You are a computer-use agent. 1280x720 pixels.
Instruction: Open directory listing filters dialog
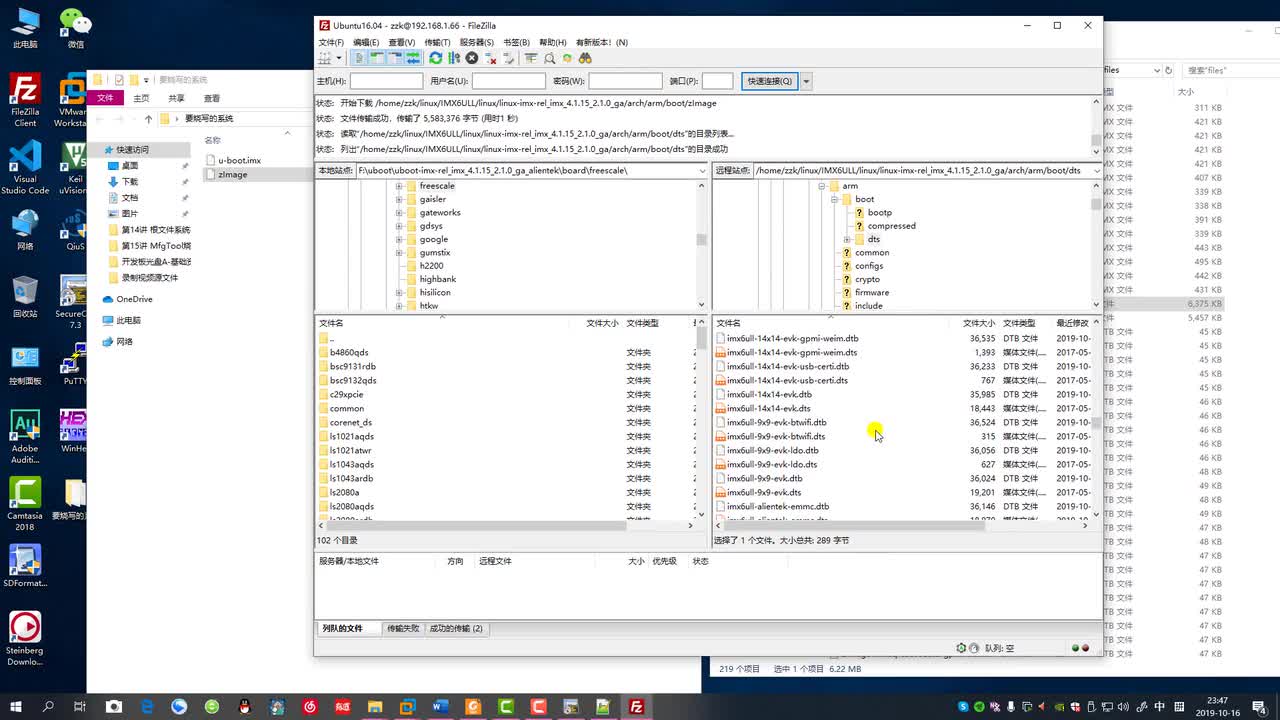pos(531,58)
